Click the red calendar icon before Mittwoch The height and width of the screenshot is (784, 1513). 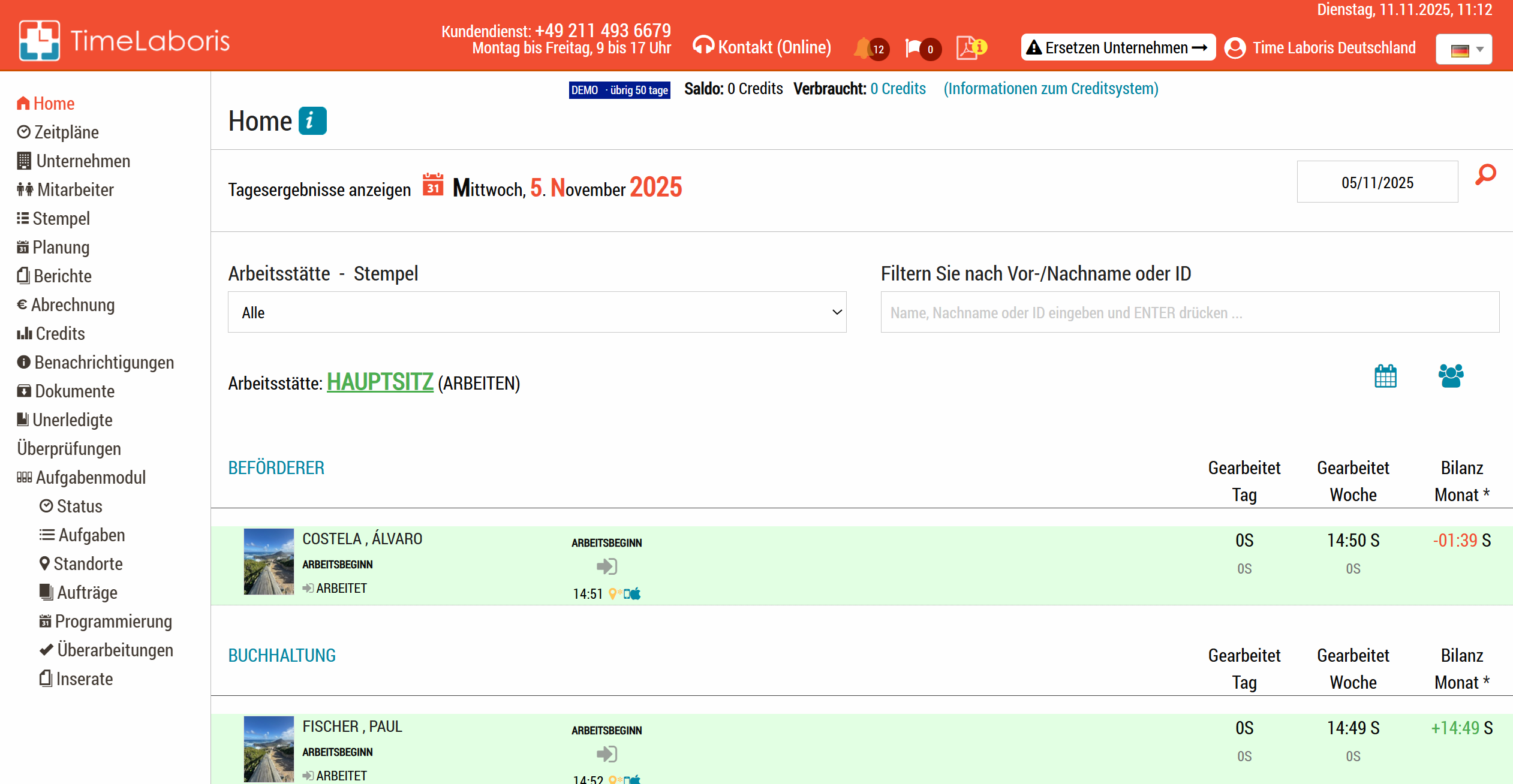432,186
